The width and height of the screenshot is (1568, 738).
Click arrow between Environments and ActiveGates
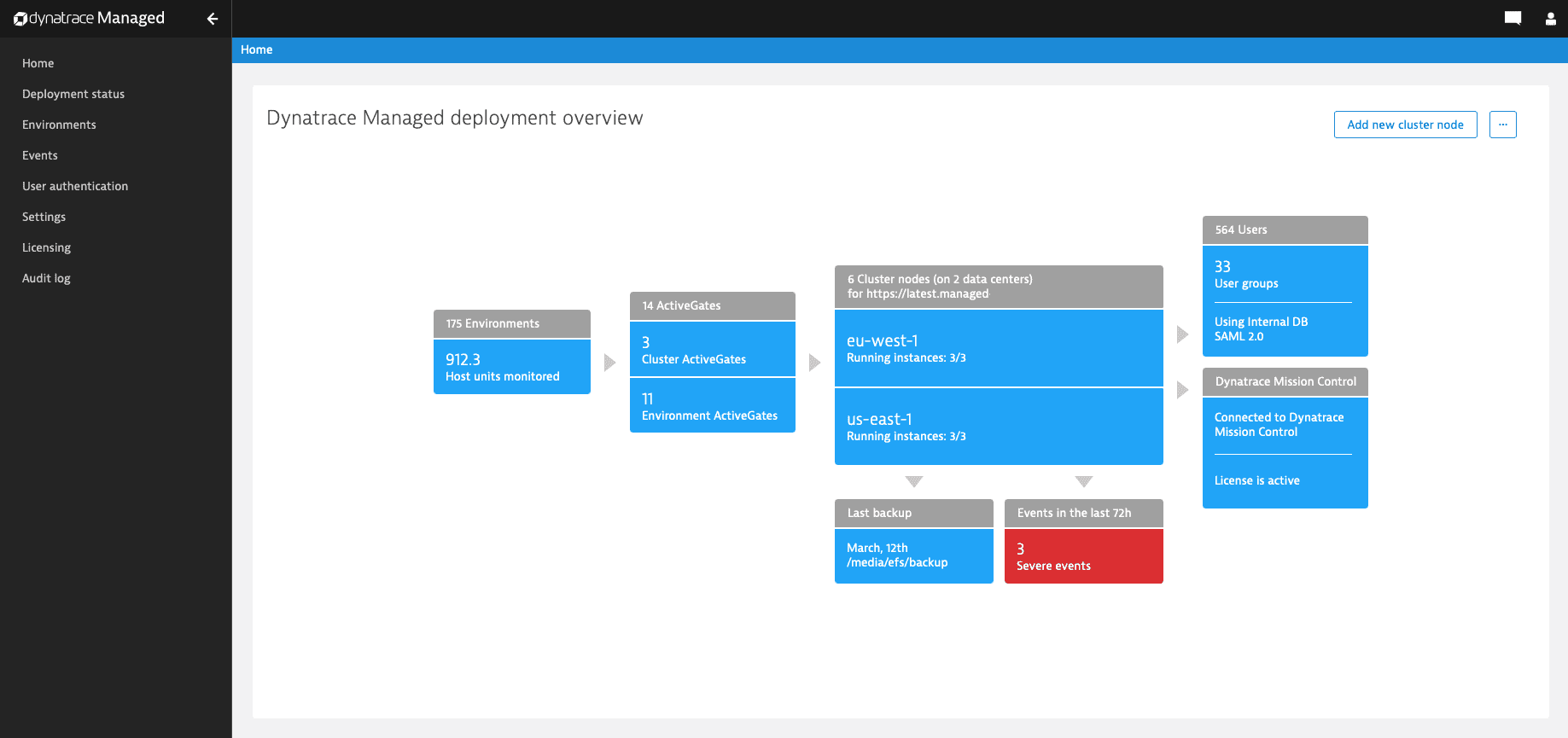tap(610, 363)
